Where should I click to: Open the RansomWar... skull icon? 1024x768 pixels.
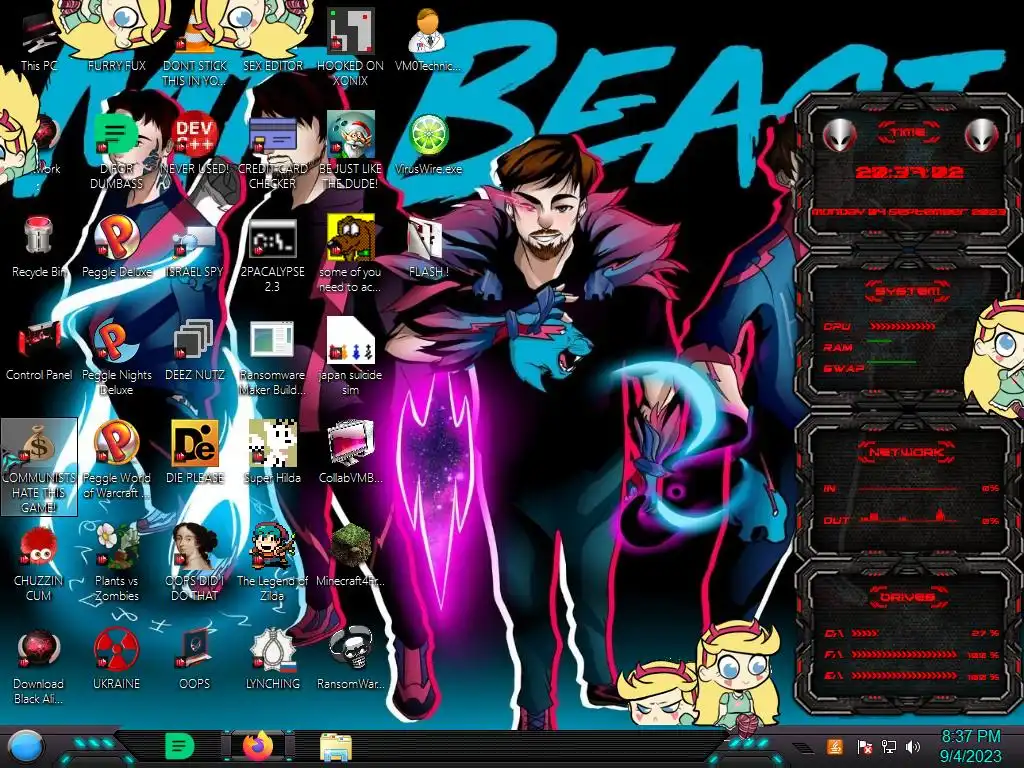350,658
